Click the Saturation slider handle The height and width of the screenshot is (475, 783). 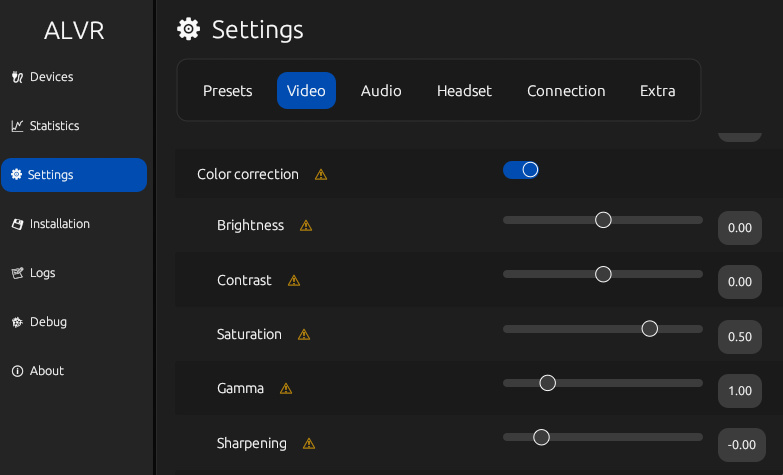click(x=650, y=328)
